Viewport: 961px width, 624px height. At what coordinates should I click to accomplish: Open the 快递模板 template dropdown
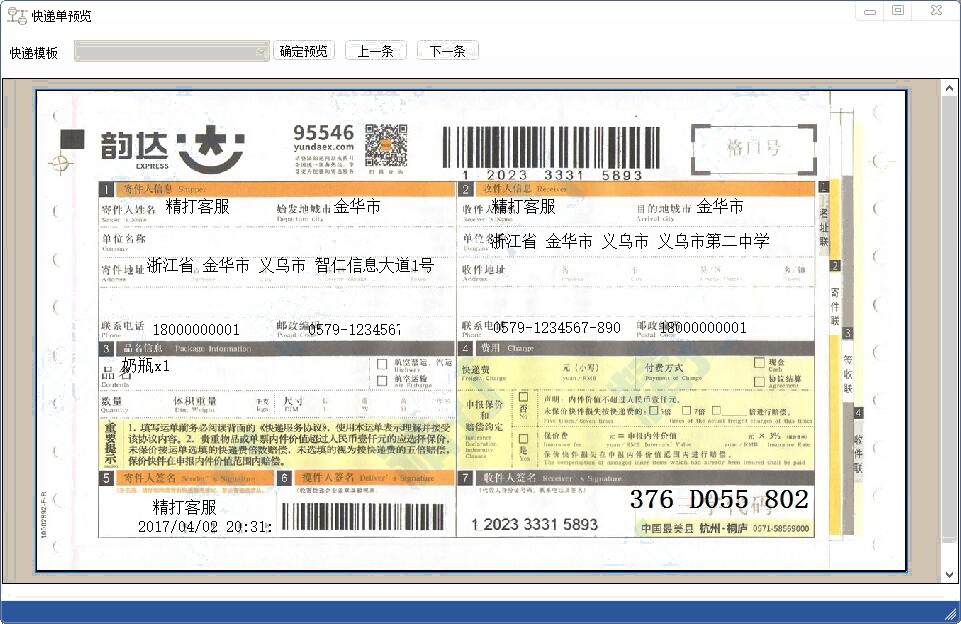[x=260, y=50]
